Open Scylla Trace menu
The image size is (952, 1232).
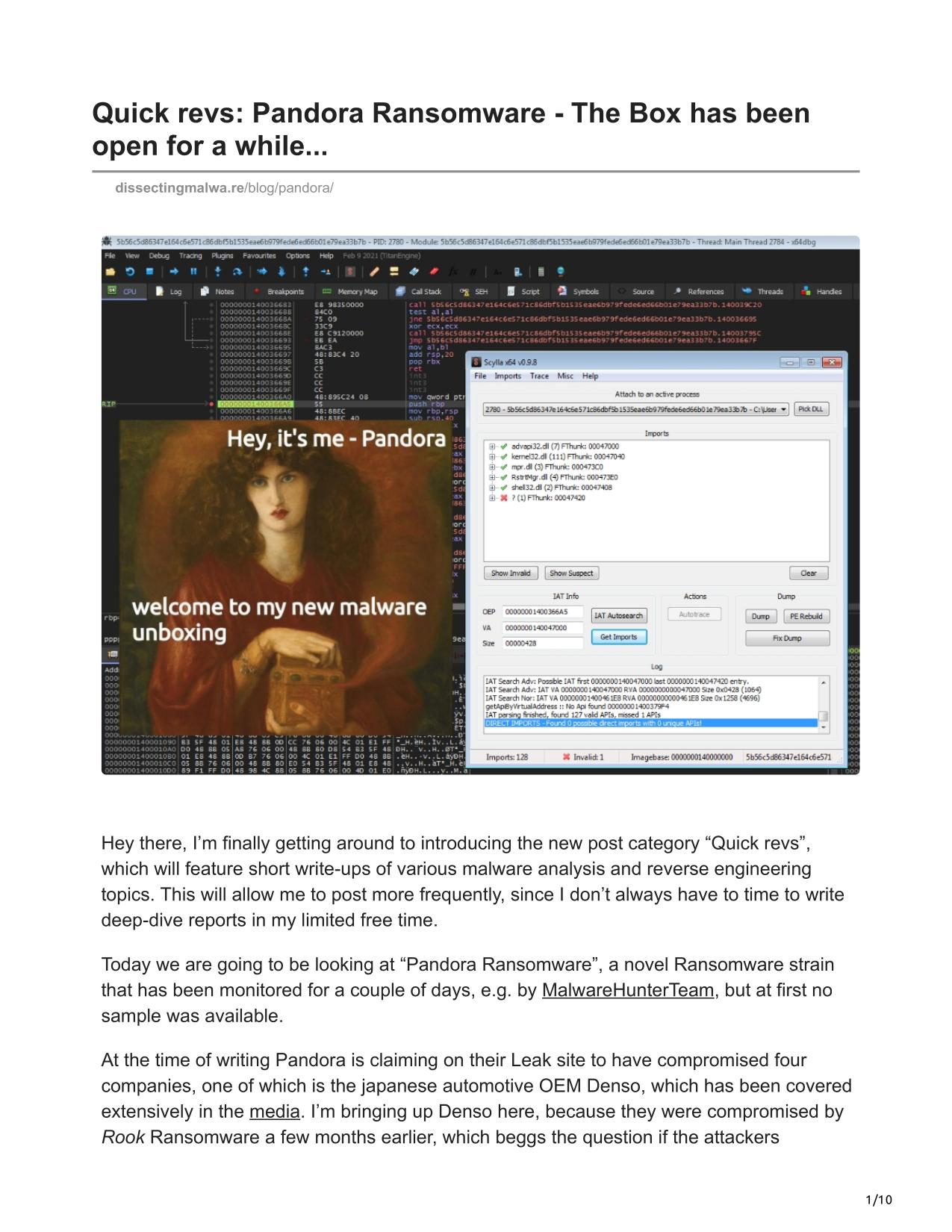point(539,376)
